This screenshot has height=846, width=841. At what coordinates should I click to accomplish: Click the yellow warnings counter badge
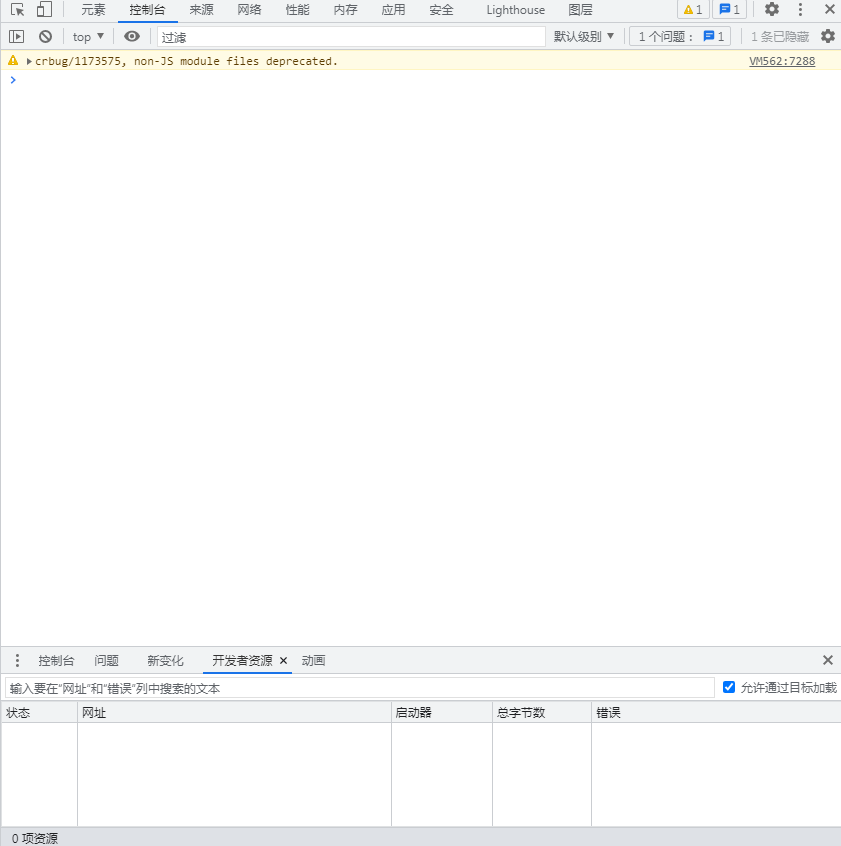693,9
